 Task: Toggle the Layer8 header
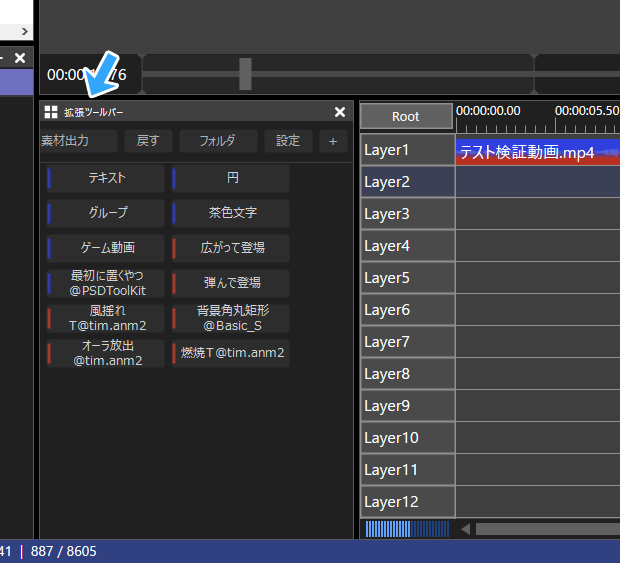408,374
